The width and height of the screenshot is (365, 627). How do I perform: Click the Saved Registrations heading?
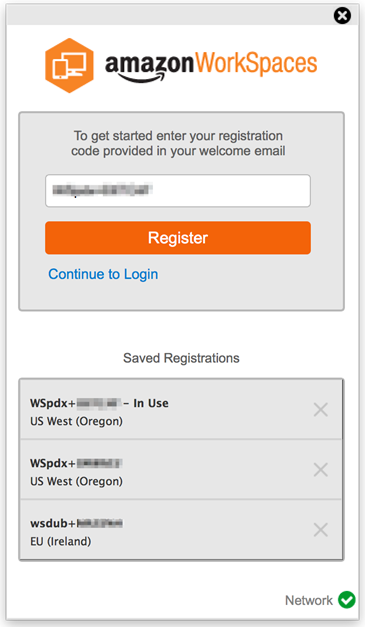(181, 358)
